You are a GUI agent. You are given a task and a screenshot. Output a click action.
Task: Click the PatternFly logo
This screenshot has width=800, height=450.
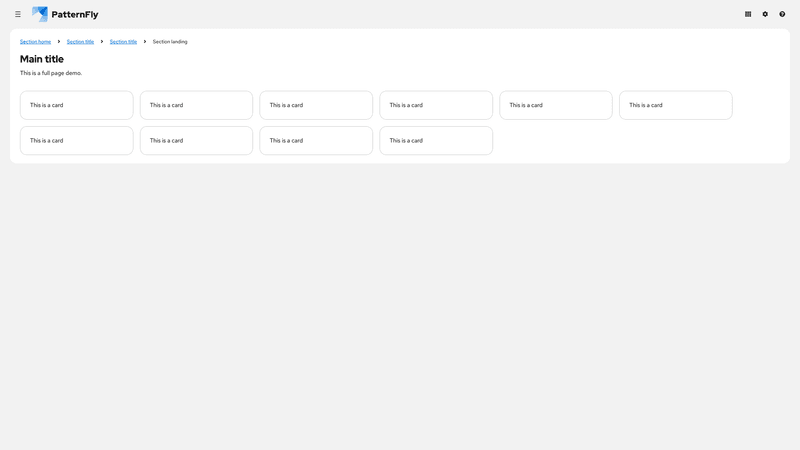65,14
